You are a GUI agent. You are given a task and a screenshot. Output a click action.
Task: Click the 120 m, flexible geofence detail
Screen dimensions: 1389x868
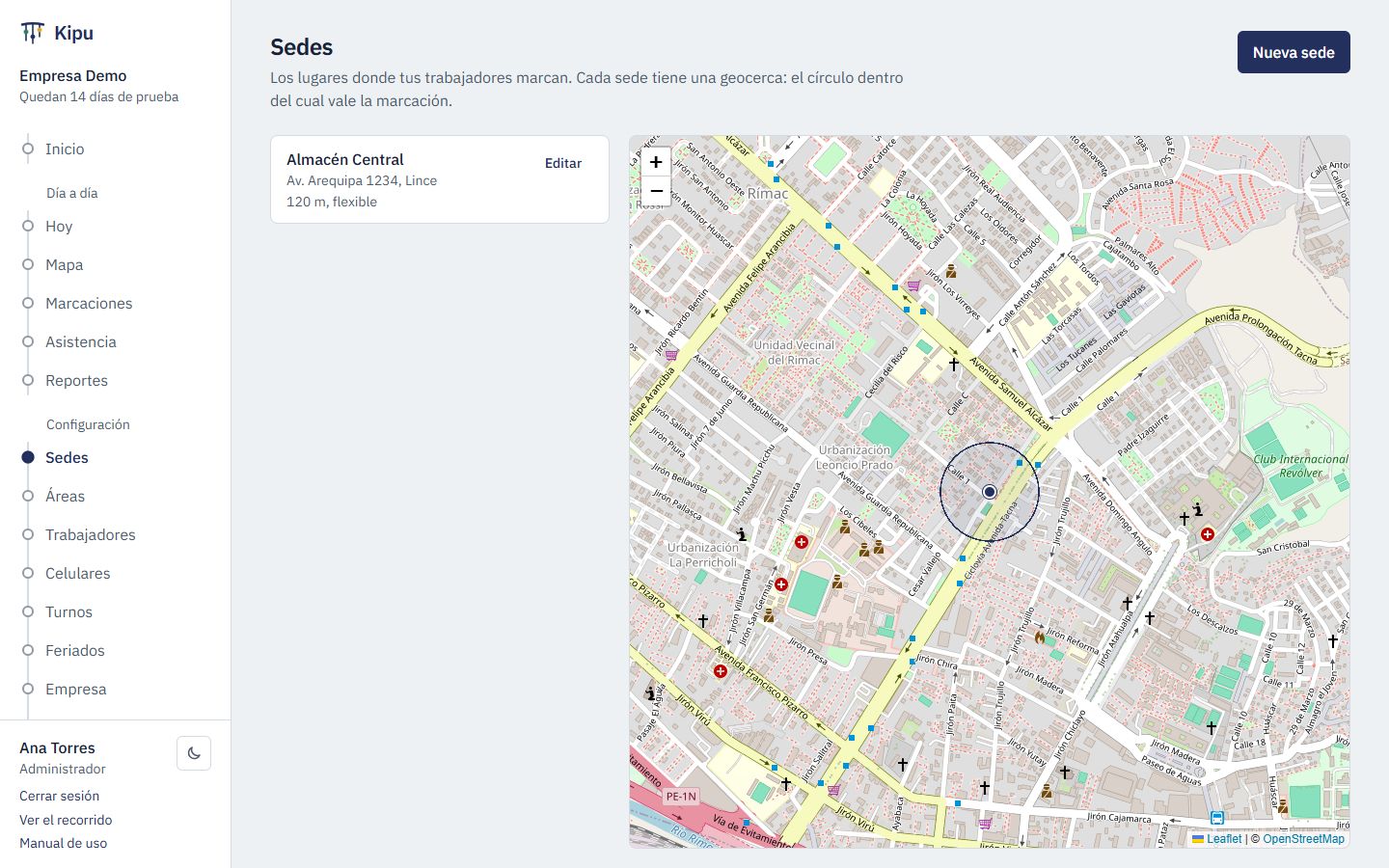coord(332,202)
